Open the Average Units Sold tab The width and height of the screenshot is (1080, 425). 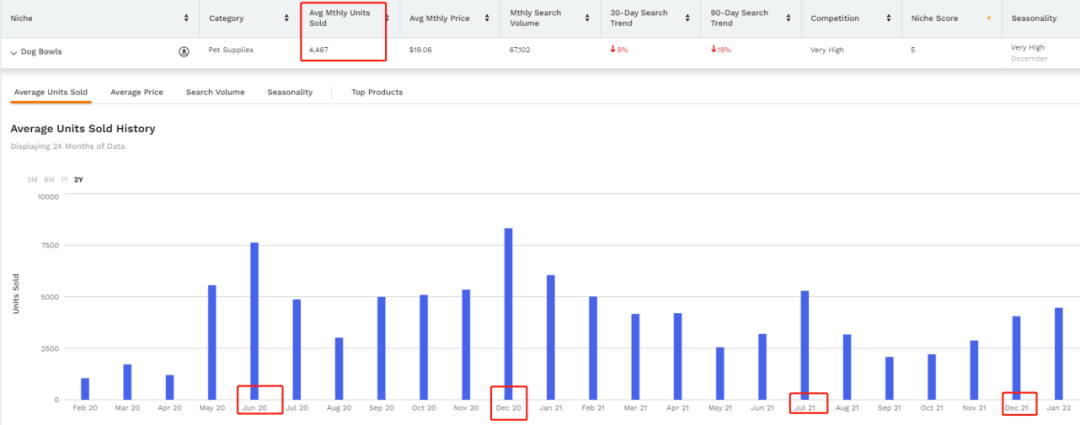[x=51, y=92]
